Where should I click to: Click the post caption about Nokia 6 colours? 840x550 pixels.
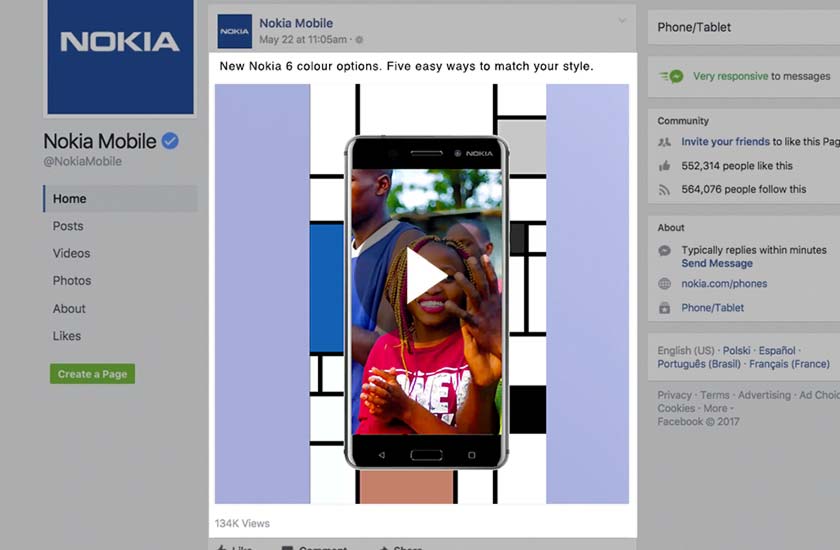coord(407,66)
